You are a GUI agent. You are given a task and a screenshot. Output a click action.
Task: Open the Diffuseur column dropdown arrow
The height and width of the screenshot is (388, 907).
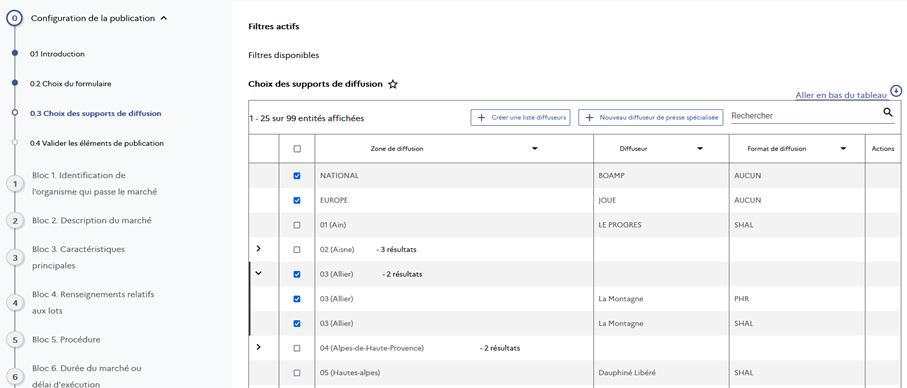coord(700,149)
